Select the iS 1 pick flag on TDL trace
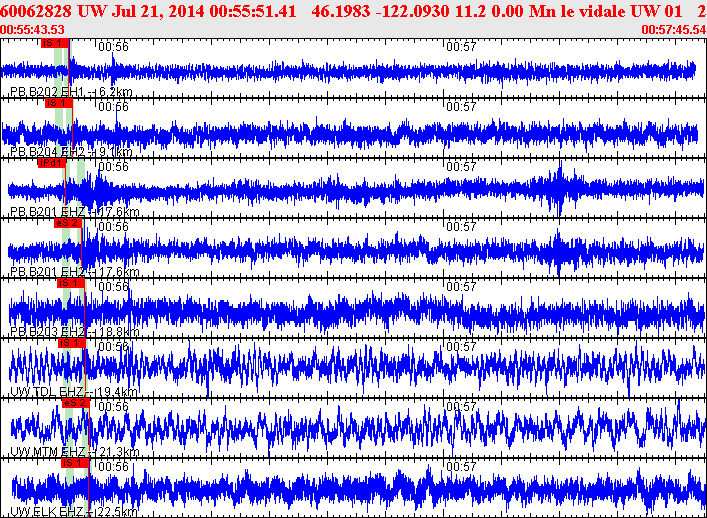 (72, 343)
